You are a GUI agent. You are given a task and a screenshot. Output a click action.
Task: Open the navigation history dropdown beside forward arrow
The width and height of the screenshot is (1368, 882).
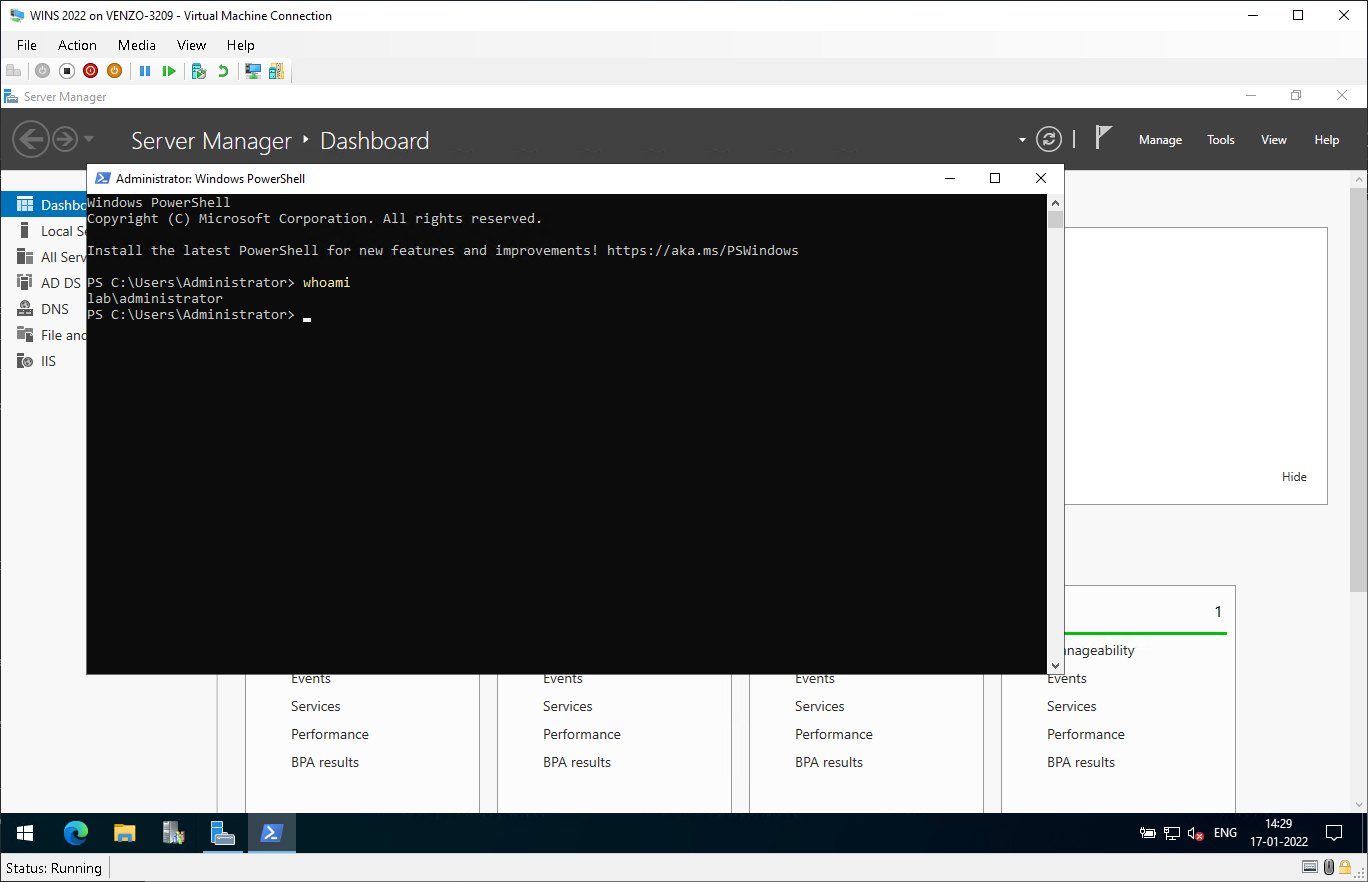coord(89,139)
